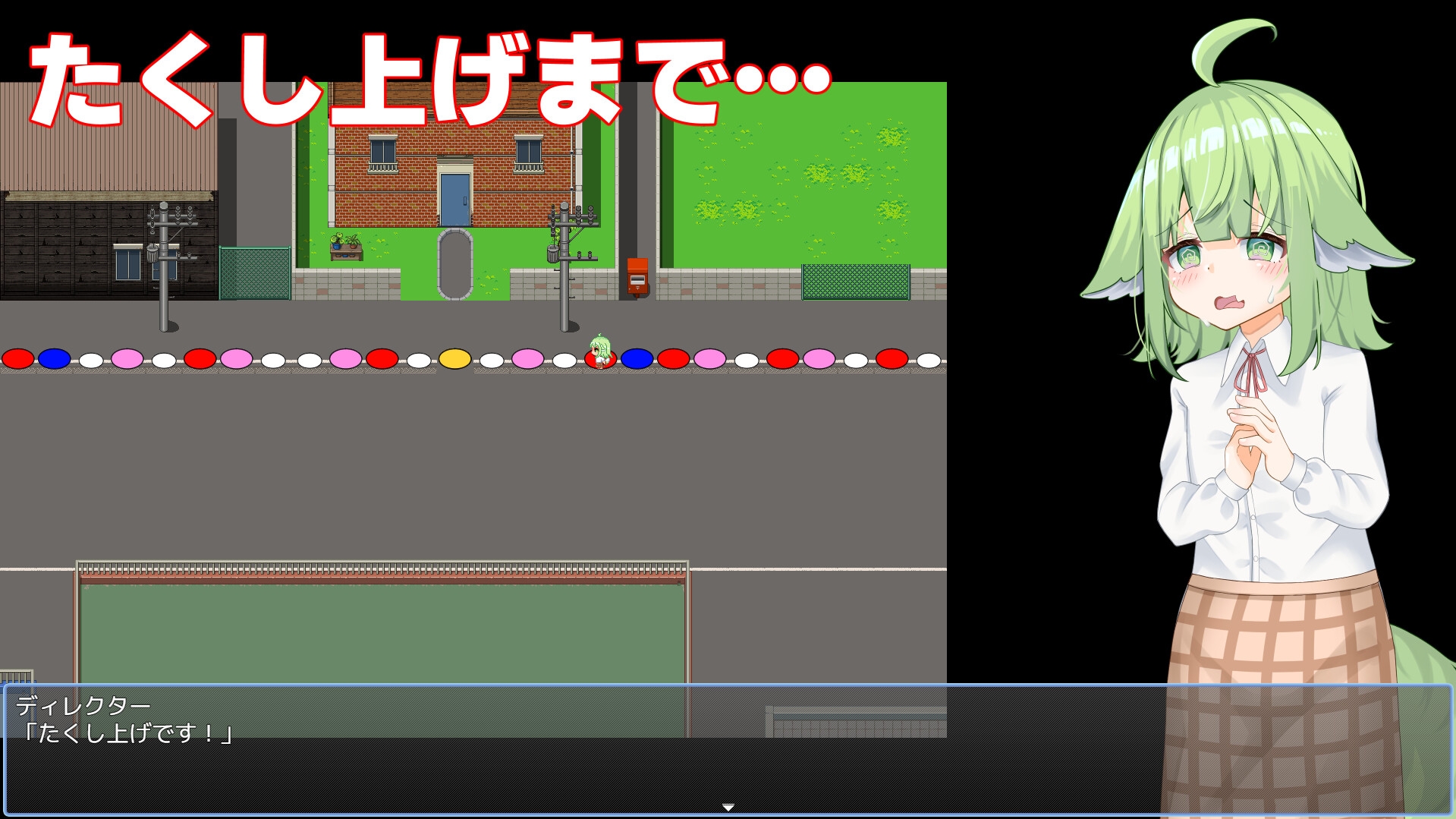Click the flower planter beside the brick house
Image resolution: width=1456 pixels, height=819 pixels.
346,247
